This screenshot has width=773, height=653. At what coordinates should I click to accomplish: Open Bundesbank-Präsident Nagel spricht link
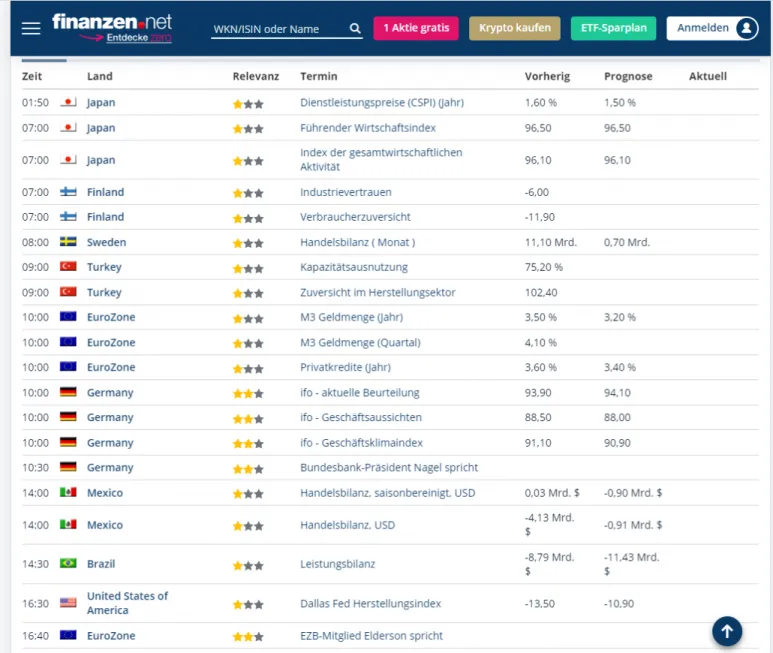[x=389, y=468]
